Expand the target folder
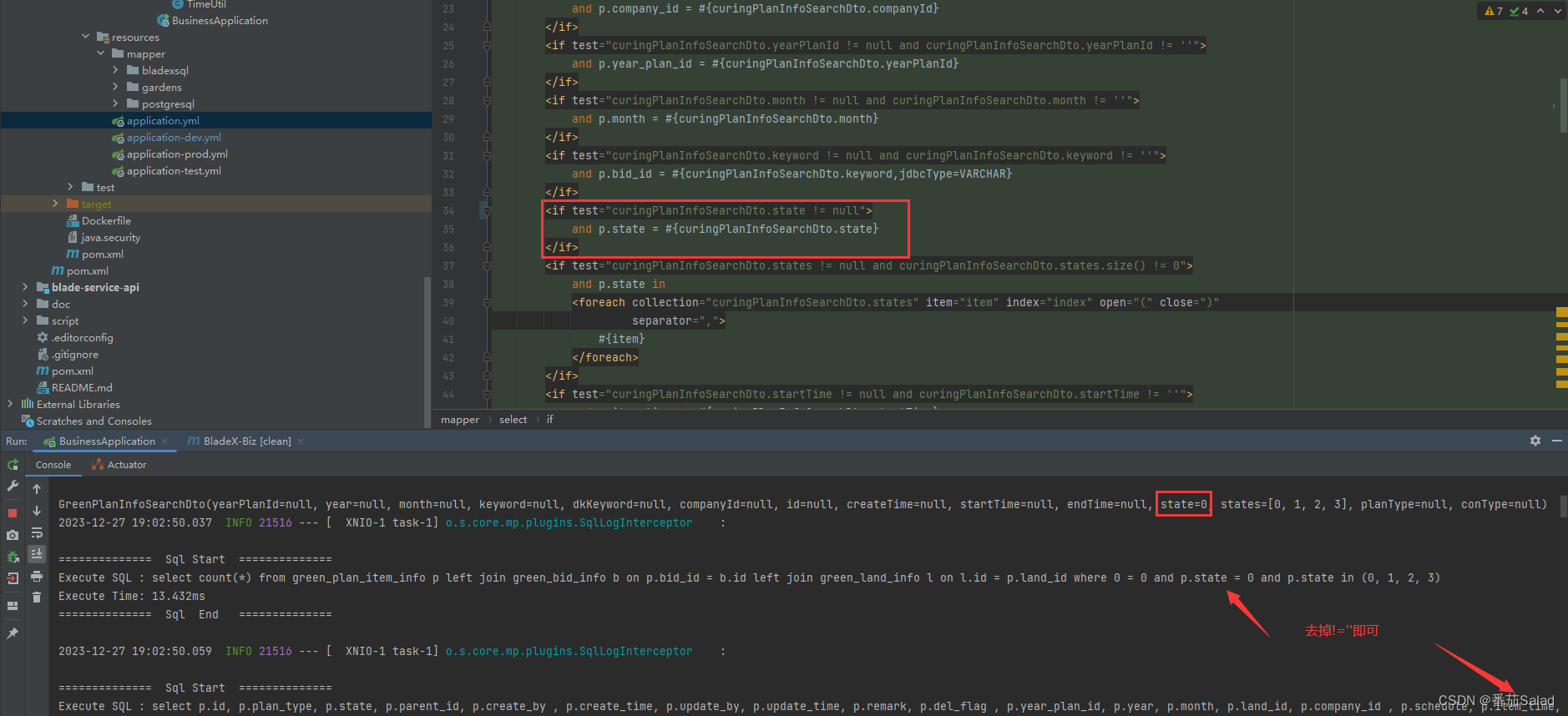Viewport: 1568px width, 716px height. pos(55,204)
